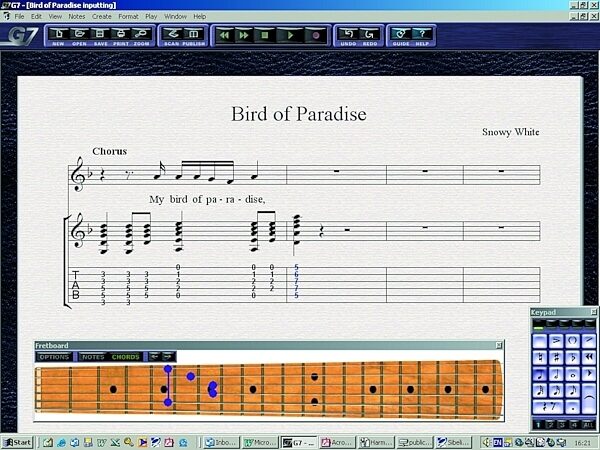Click the Undo toolbar icon
This screenshot has height=450, width=600.
click(x=349, y=34)
